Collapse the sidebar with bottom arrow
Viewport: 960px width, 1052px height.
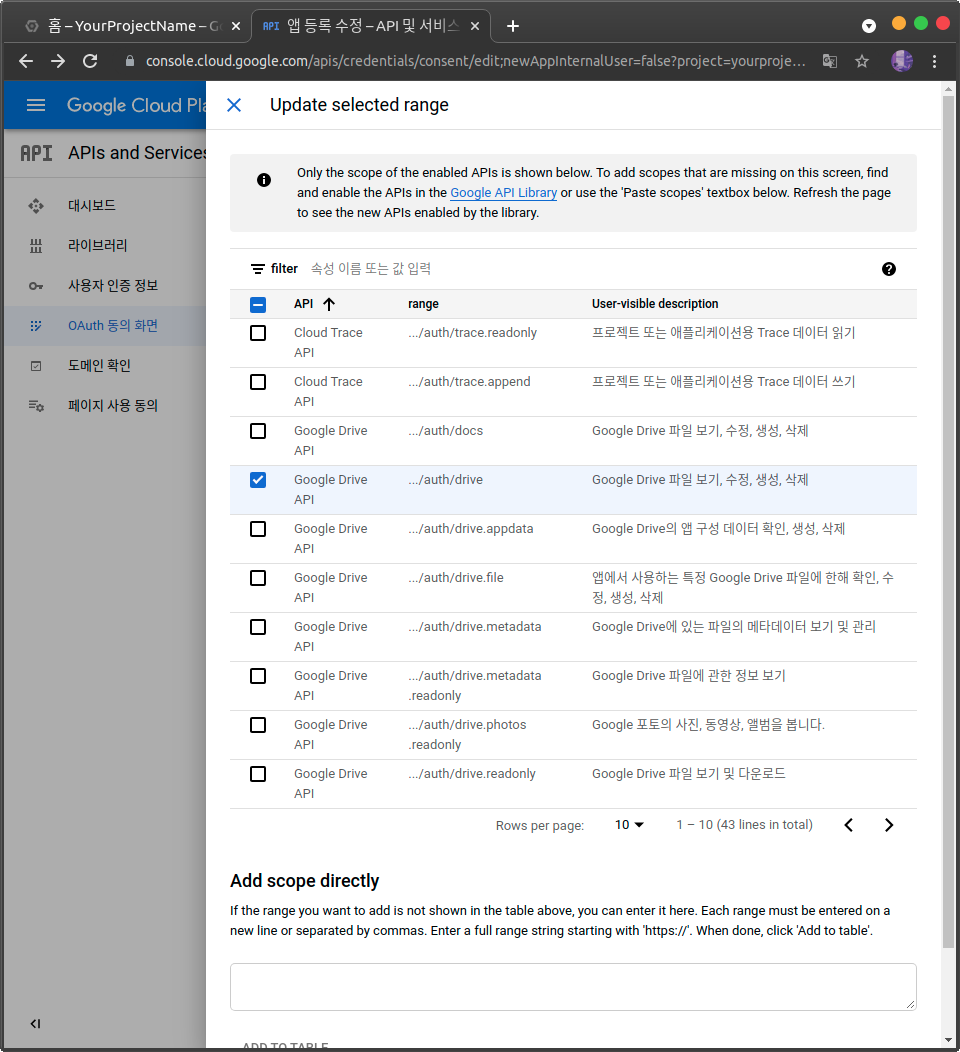(x=36, y=1024)
